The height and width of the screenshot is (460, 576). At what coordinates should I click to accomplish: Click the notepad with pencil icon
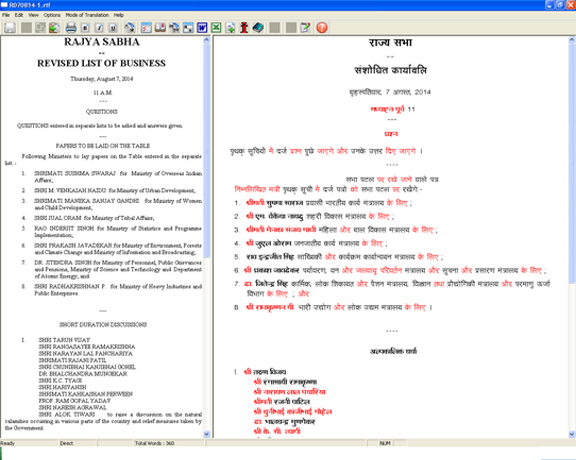click(305, 28)
